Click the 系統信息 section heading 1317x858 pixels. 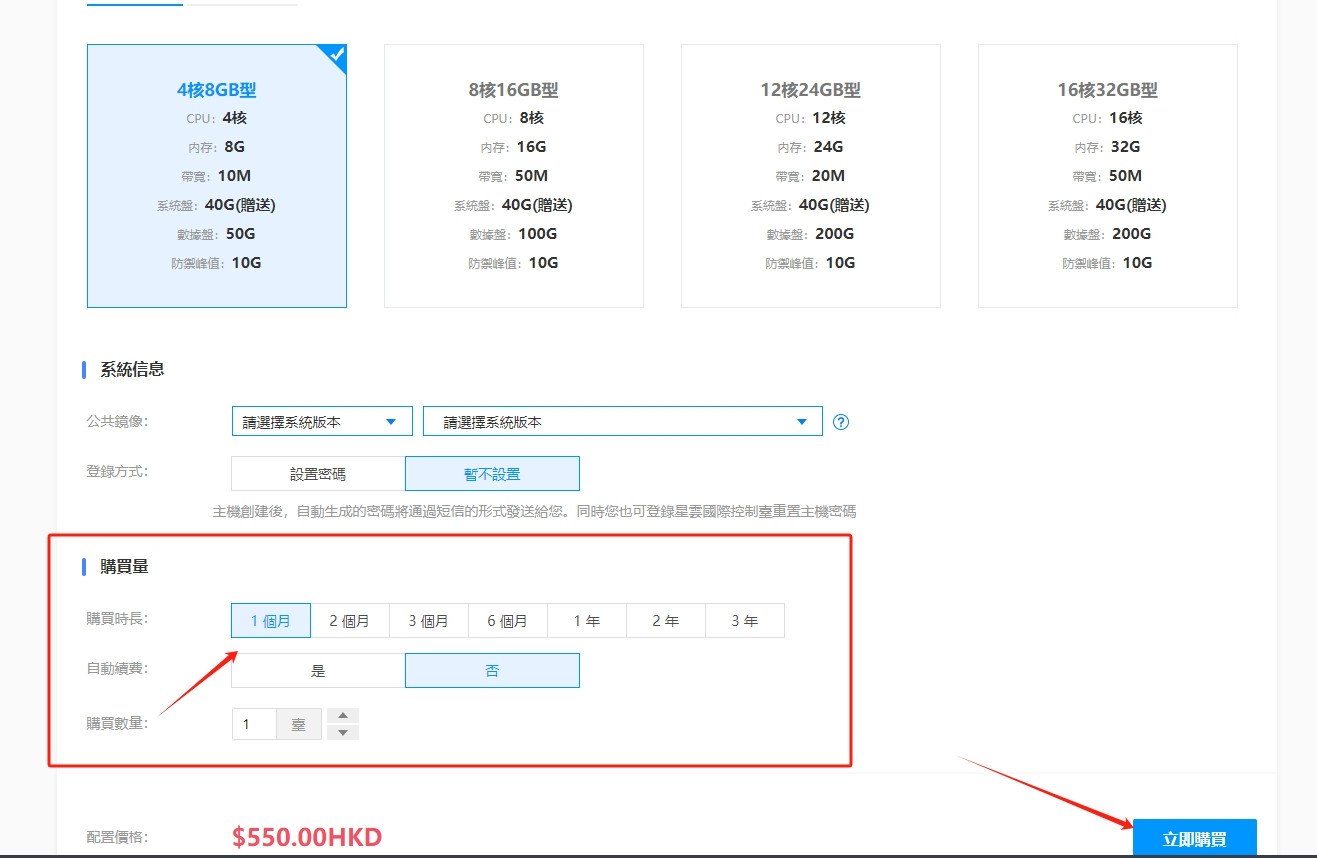click(132, 369)
